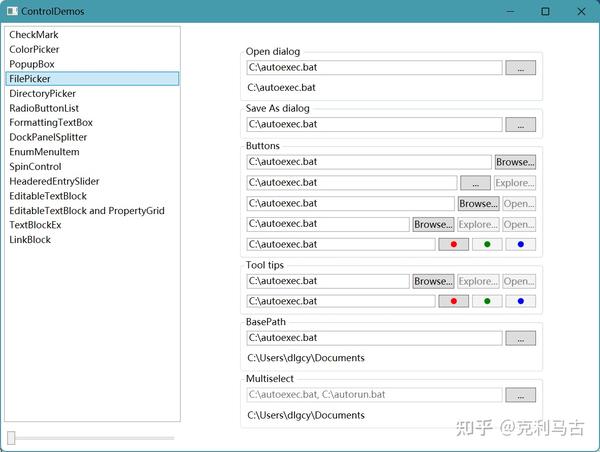Viewport: 600px width, 452px height.
Task: Click the ellipsis button beside Explore in Buttons
Action: tap(475, 183)
